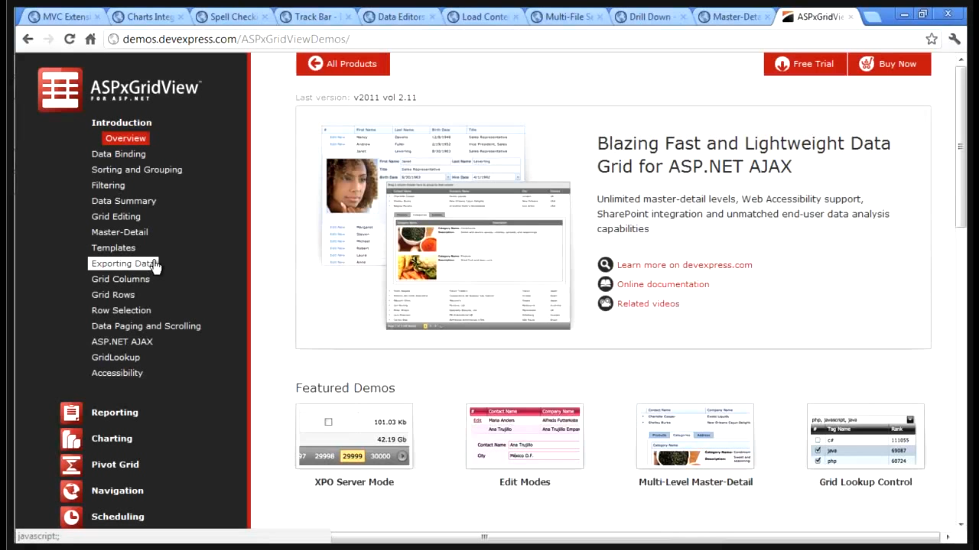This screenshot has height=550, width=979.
Task: Click the Reporting sidebar icon
Action: 71,413
